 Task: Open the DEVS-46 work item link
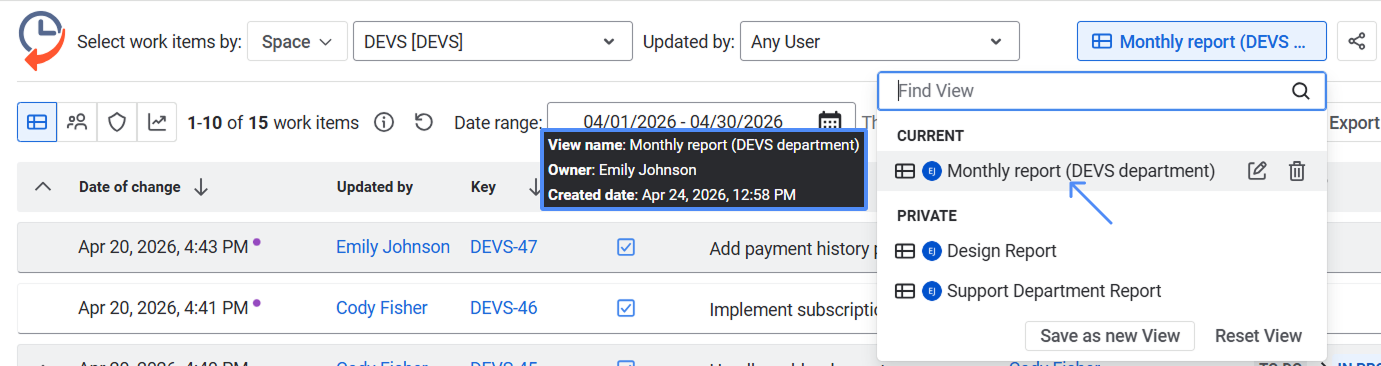(x=504, y=308)
